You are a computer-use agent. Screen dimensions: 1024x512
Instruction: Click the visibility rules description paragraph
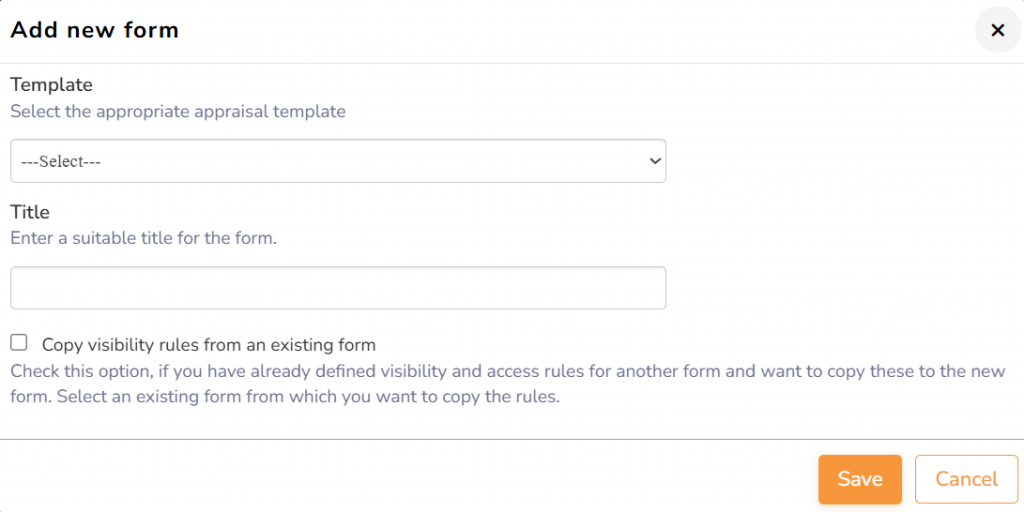pos(507,383)
